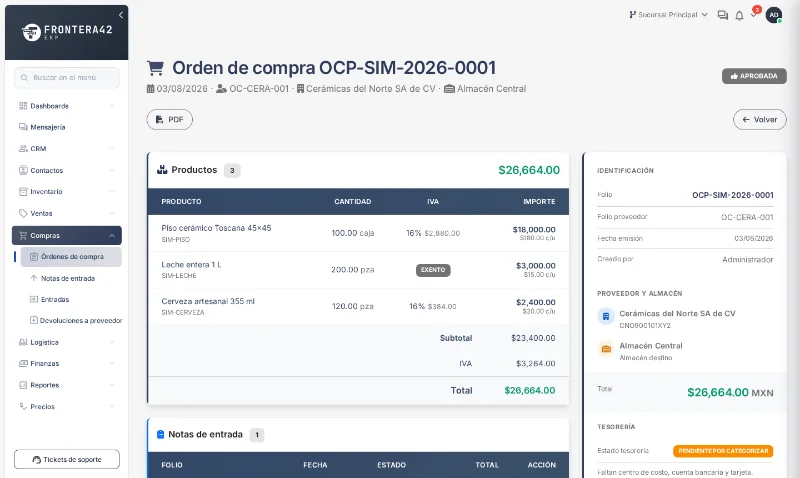Image resolution: width=800 pixels, height=478 pixels.
Task: Click the folio value OCP-SIM-2026-0001 in side panel
Action: point(733,195)
